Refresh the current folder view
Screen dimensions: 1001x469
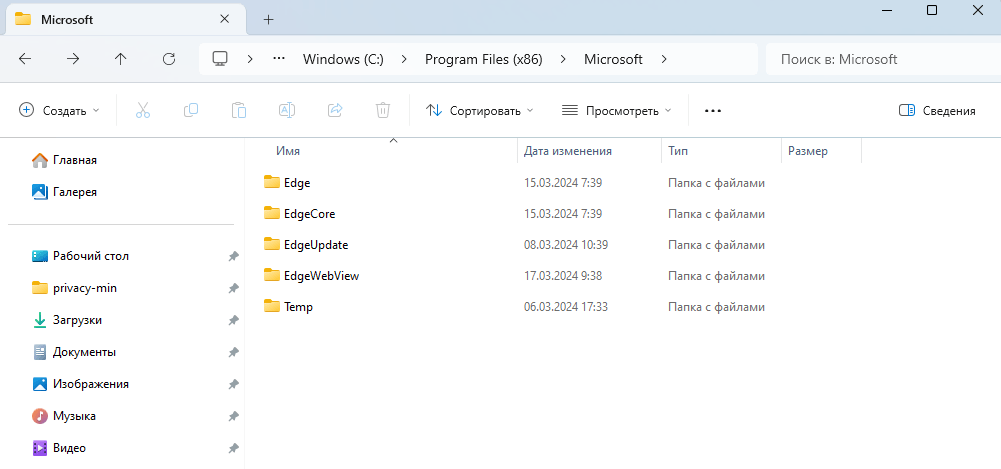(169, 59)
